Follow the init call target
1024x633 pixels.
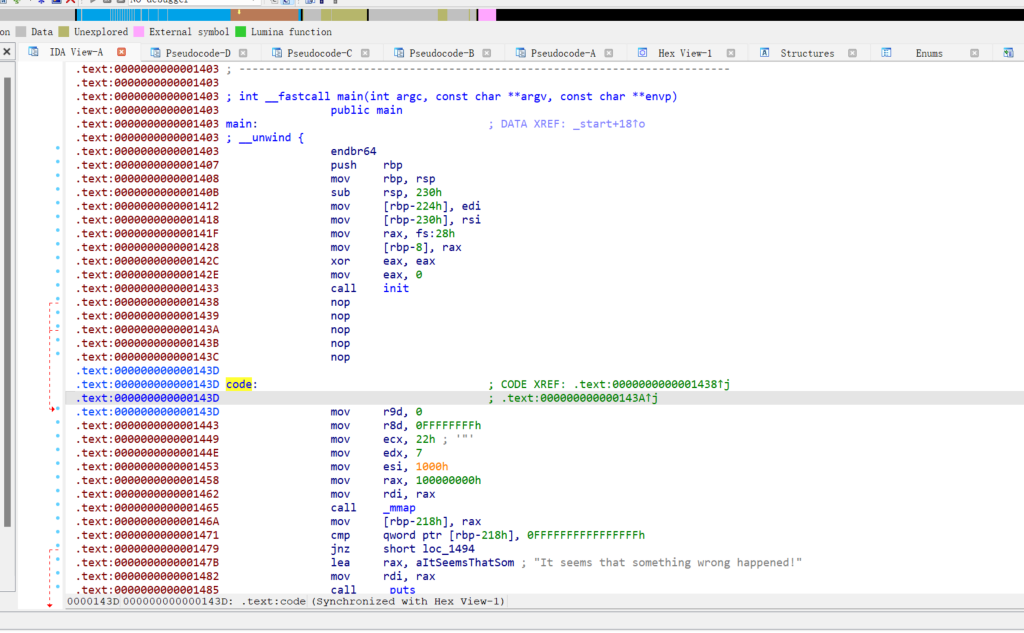pos(396,288)
